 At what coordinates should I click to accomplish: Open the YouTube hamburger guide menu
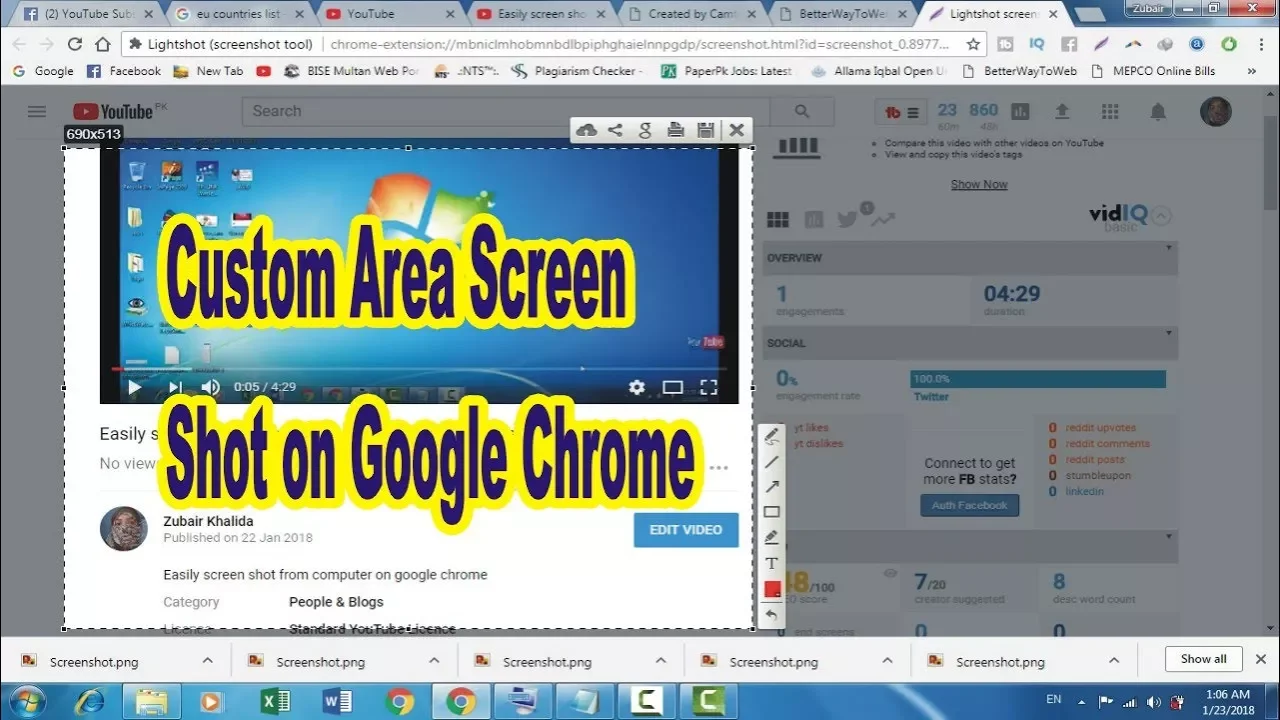(x=37, y=112)
